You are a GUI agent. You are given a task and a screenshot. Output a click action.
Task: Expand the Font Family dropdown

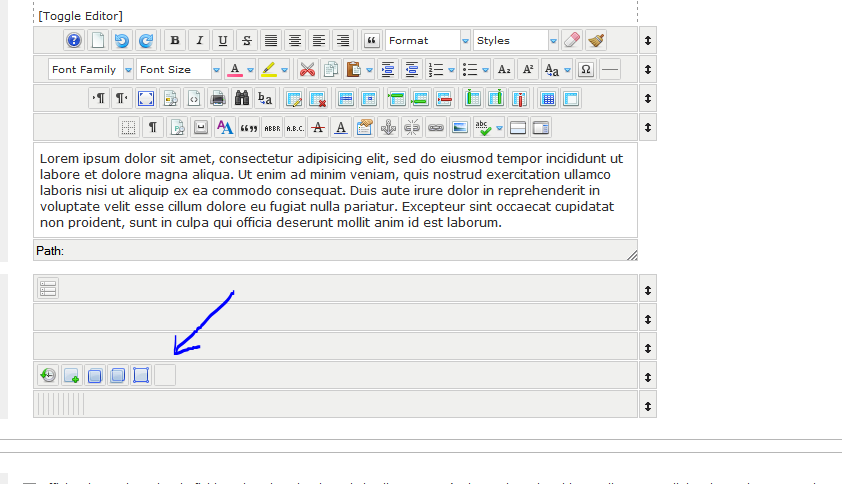point(90,70)
